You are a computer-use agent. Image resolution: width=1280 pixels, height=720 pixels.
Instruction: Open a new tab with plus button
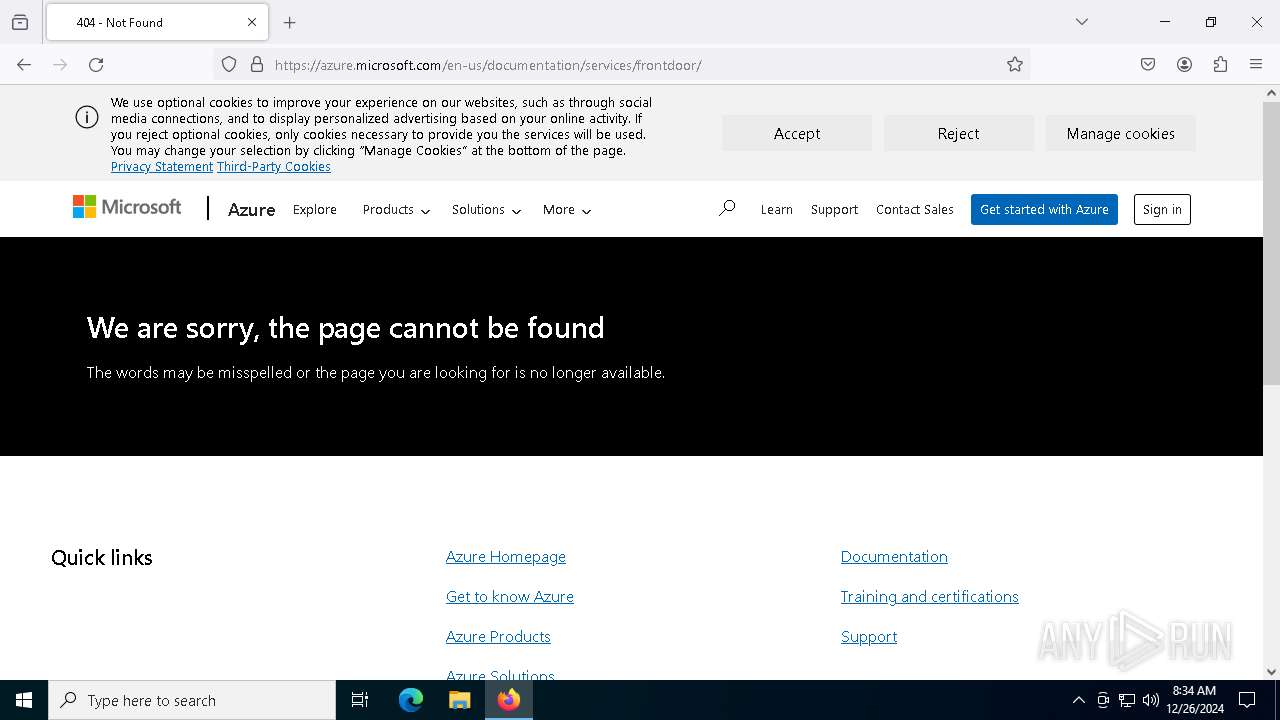pos(290,22)
